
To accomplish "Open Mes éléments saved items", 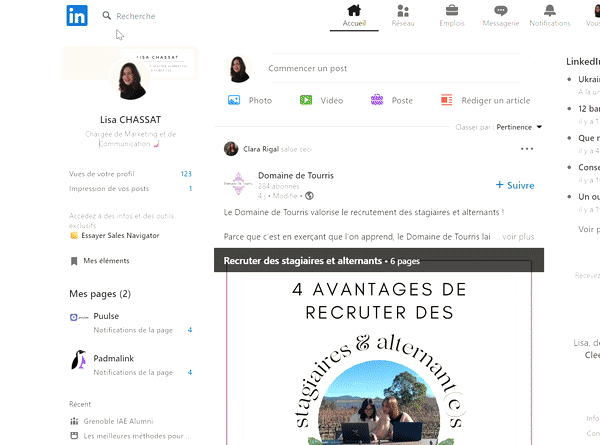I will click(x=100, y=261).
